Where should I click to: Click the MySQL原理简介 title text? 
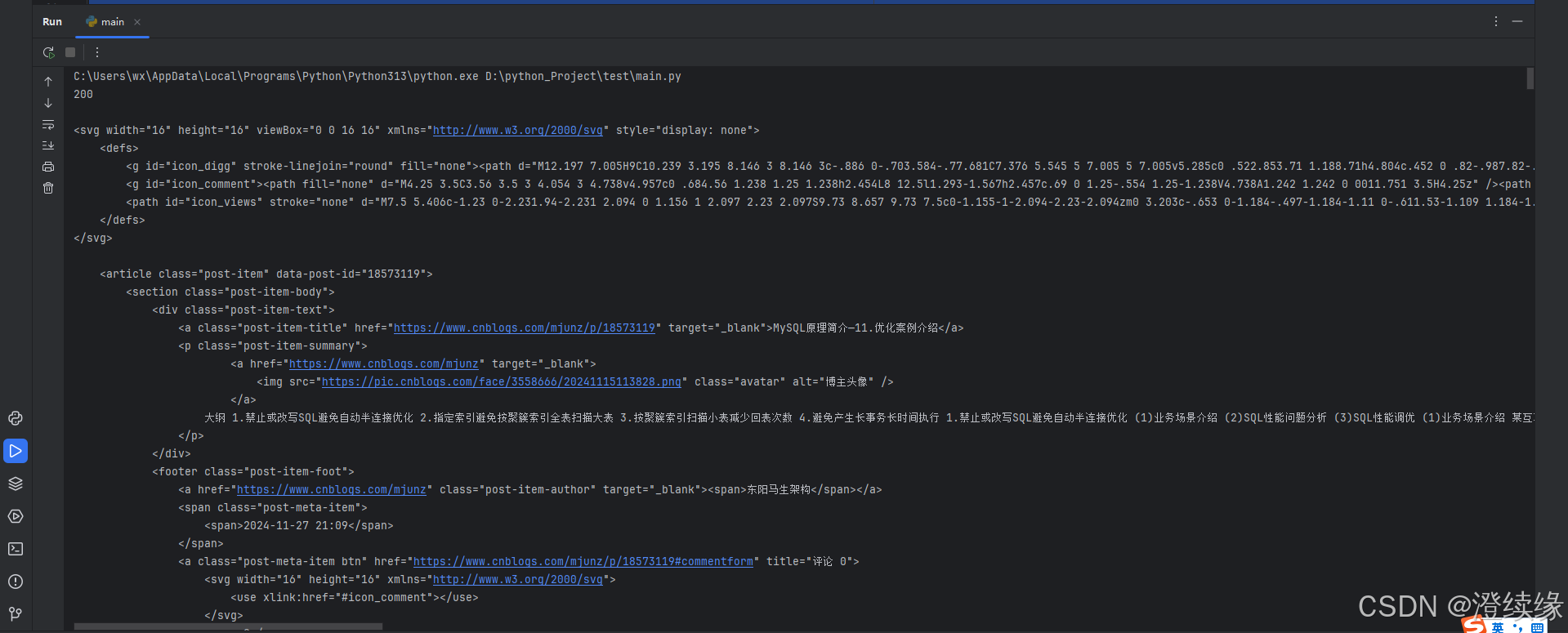click(855, 328)
